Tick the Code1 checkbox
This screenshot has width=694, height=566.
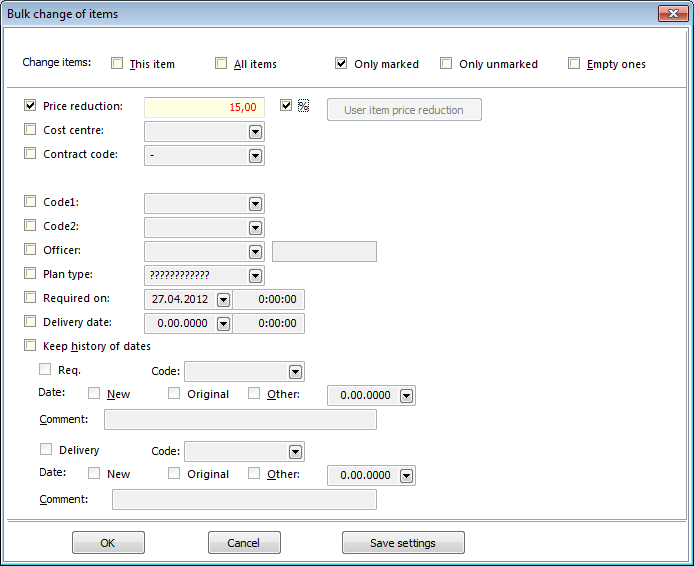pos(30,201)
